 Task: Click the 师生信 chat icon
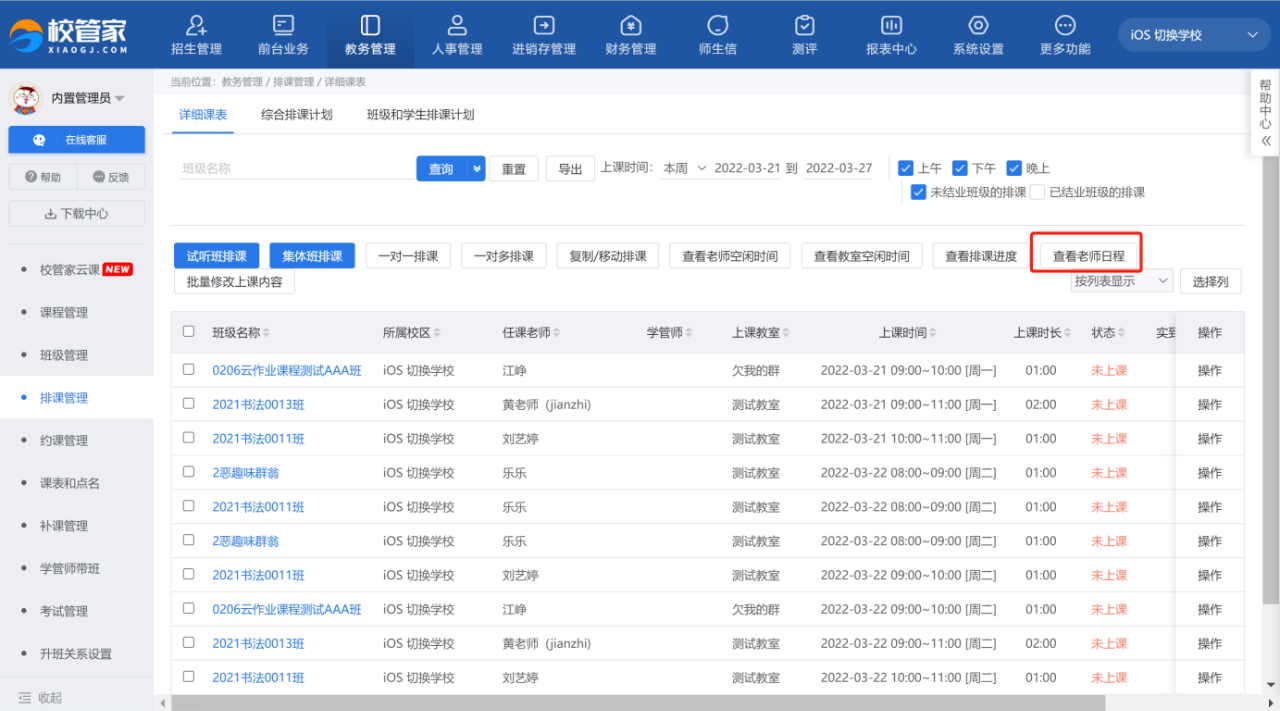tap(717, 25)
